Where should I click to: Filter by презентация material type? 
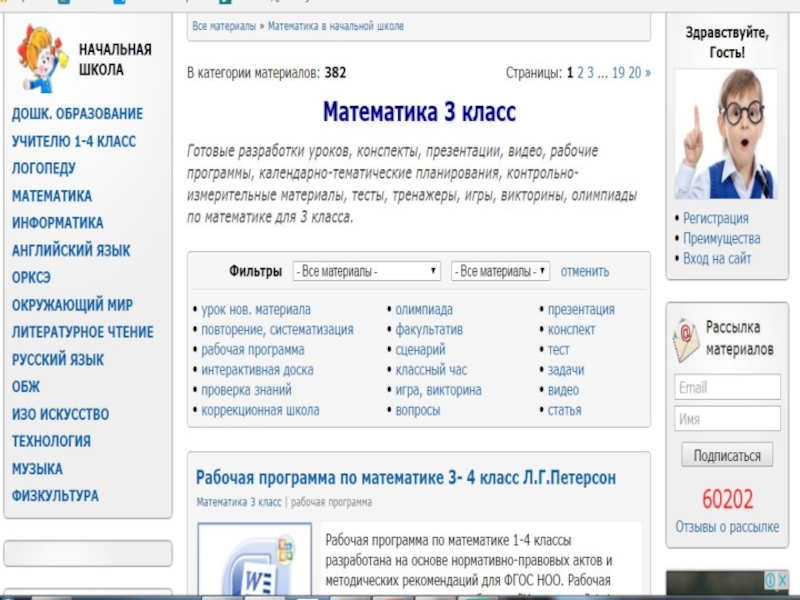coord(581,310)
